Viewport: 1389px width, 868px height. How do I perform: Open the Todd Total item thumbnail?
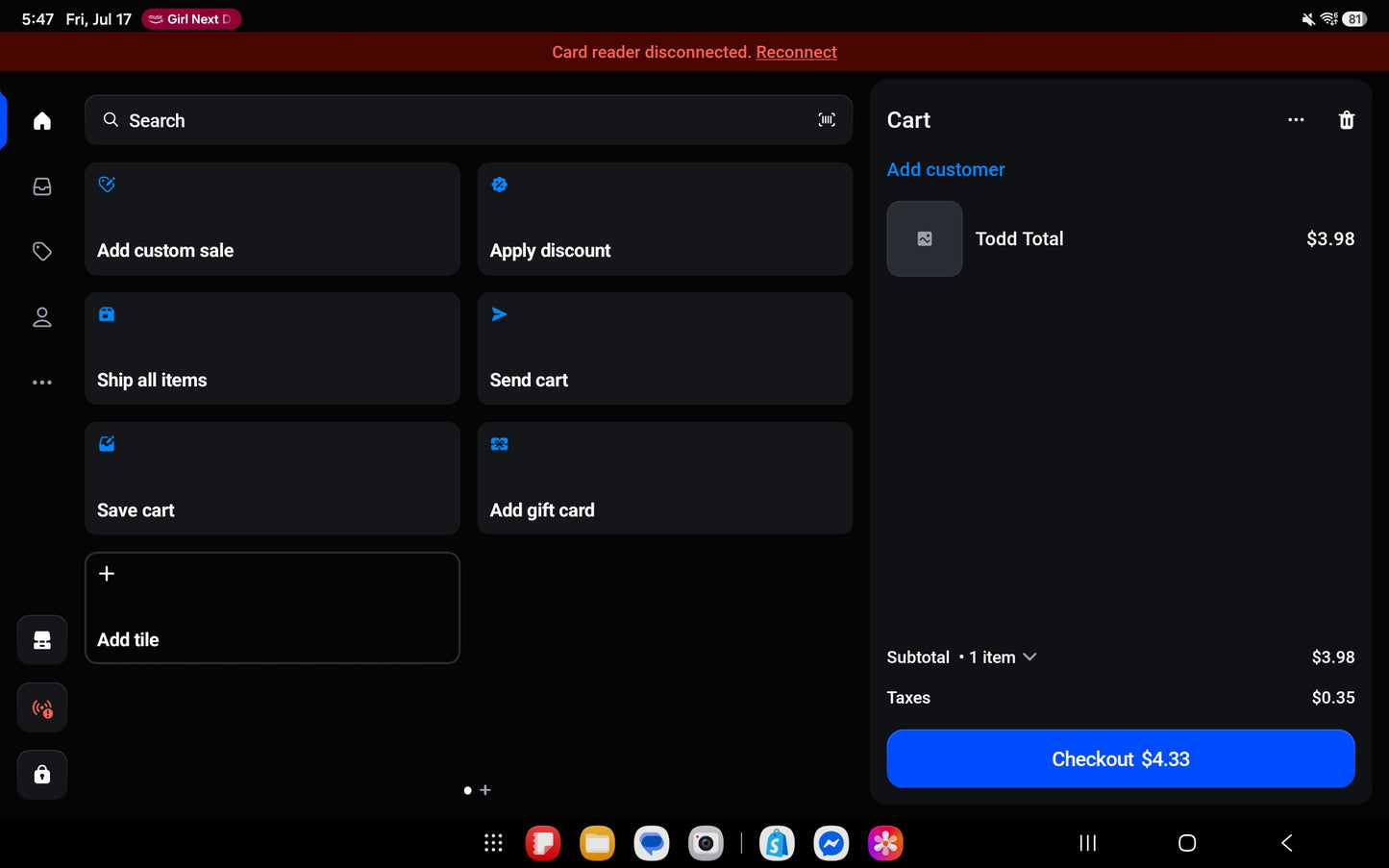click(x=925, y=238)
